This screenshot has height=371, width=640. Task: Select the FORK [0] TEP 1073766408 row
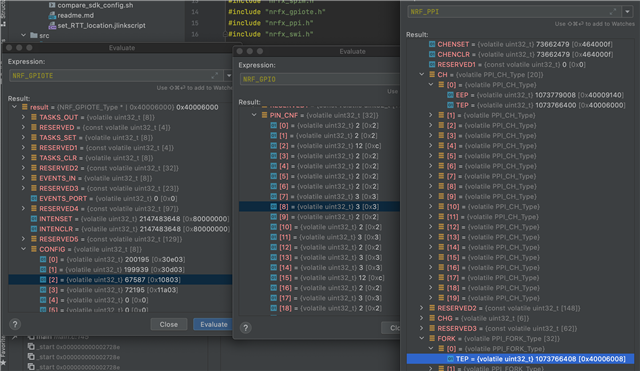point(520,359)
